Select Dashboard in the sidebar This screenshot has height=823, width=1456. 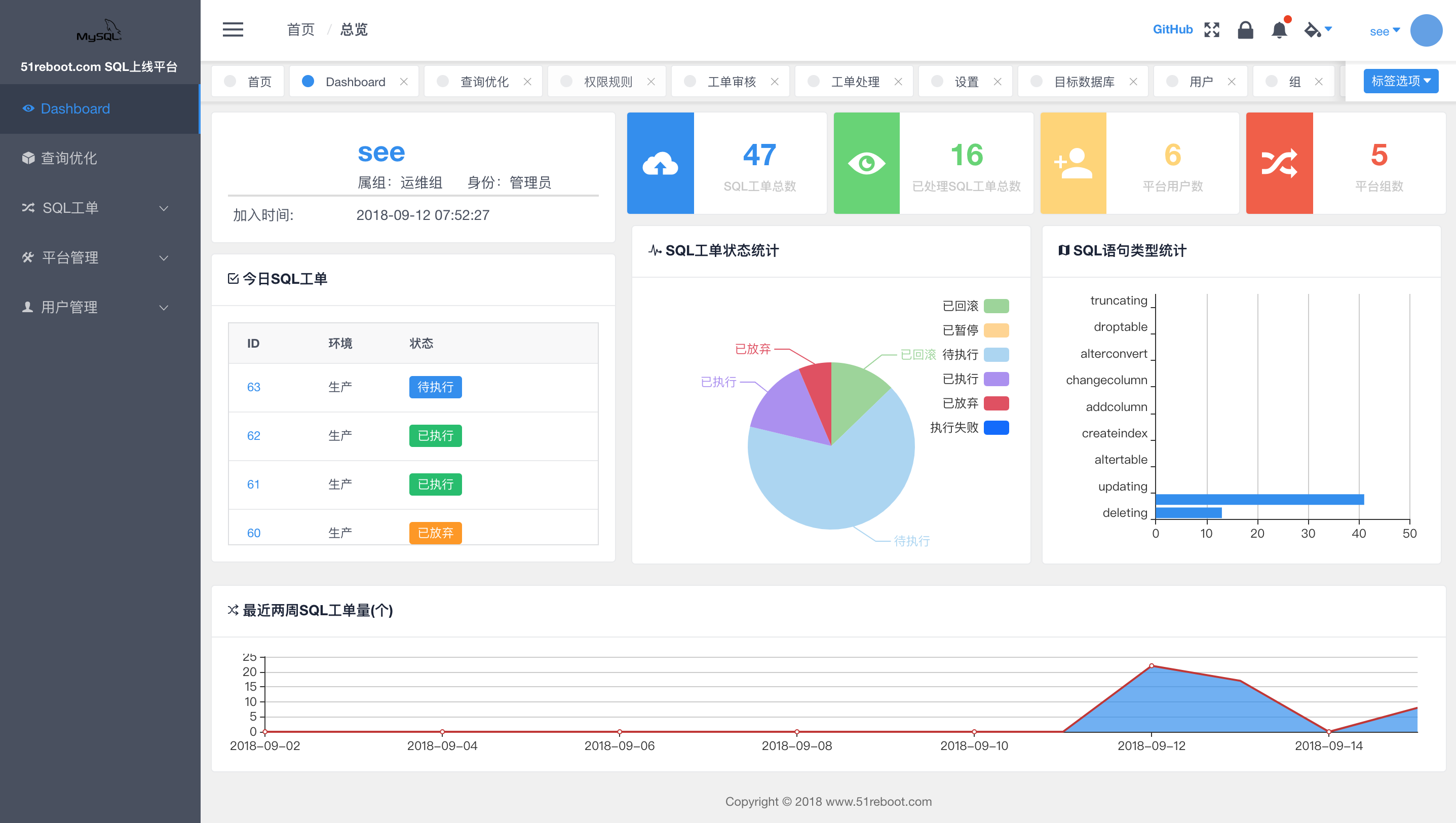(x=100, y=108)
